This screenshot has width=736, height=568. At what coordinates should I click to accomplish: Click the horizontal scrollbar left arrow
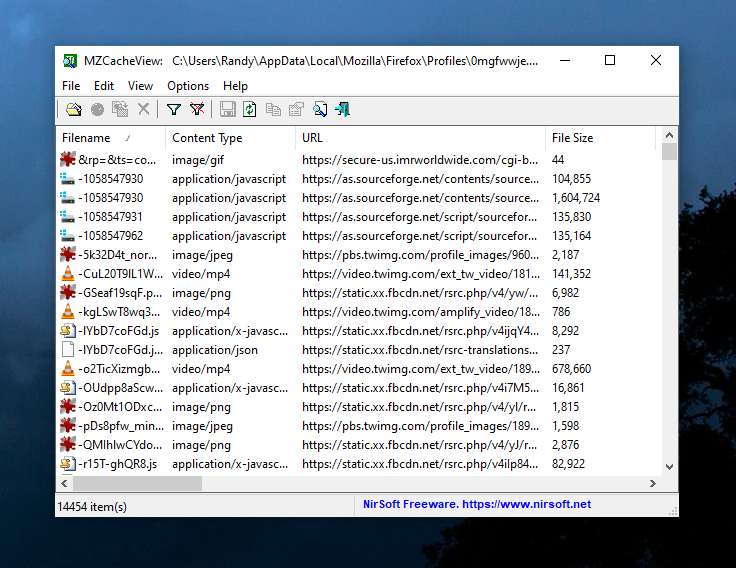(65, 484)
